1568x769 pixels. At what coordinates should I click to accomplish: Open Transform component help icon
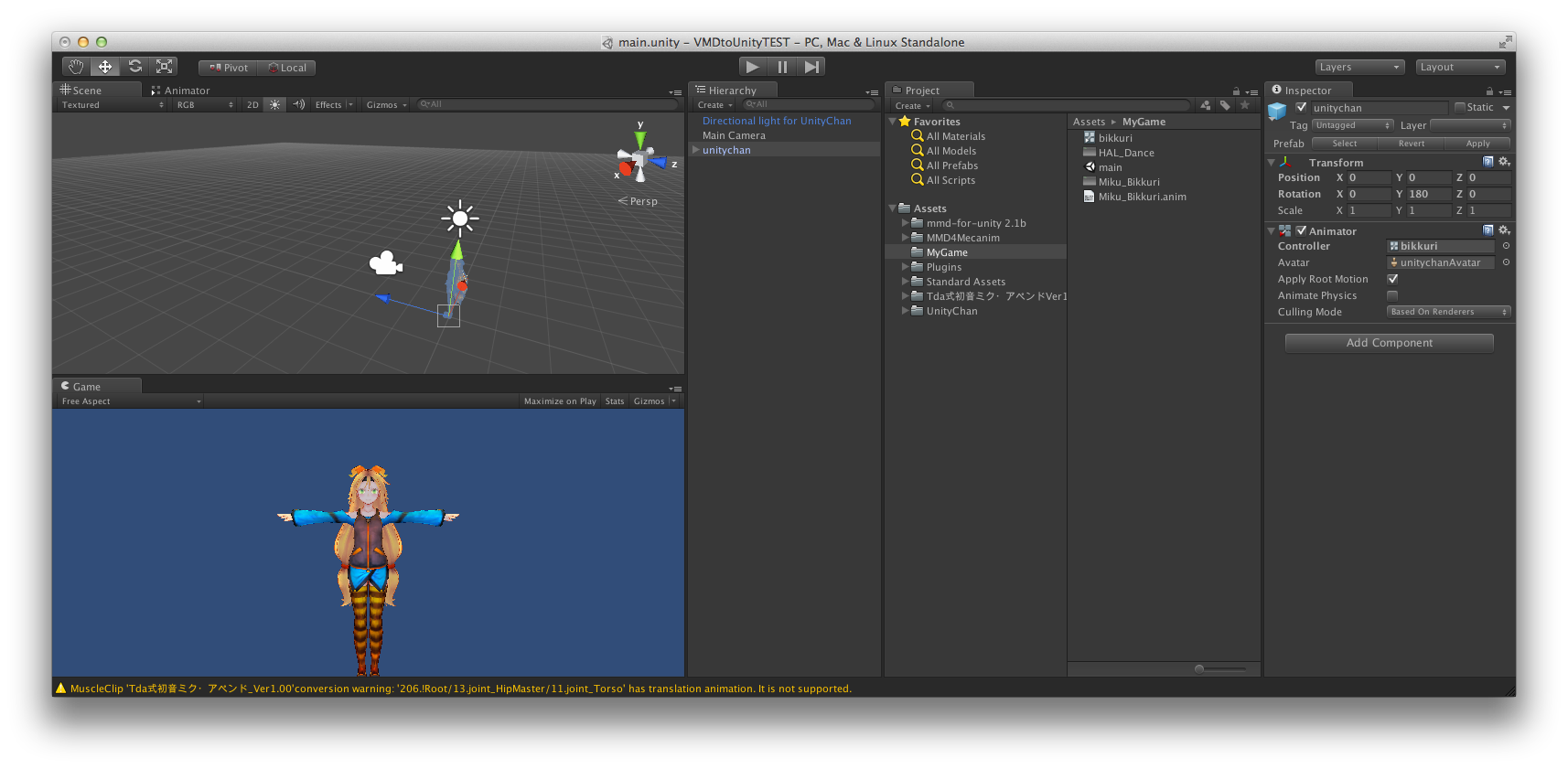pos(1488,162)
